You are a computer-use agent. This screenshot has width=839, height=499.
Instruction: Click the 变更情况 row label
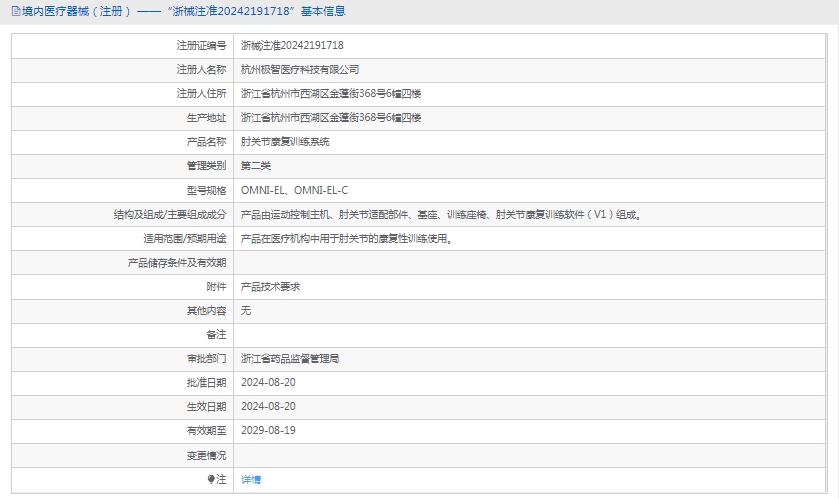[x=206, y=455]
